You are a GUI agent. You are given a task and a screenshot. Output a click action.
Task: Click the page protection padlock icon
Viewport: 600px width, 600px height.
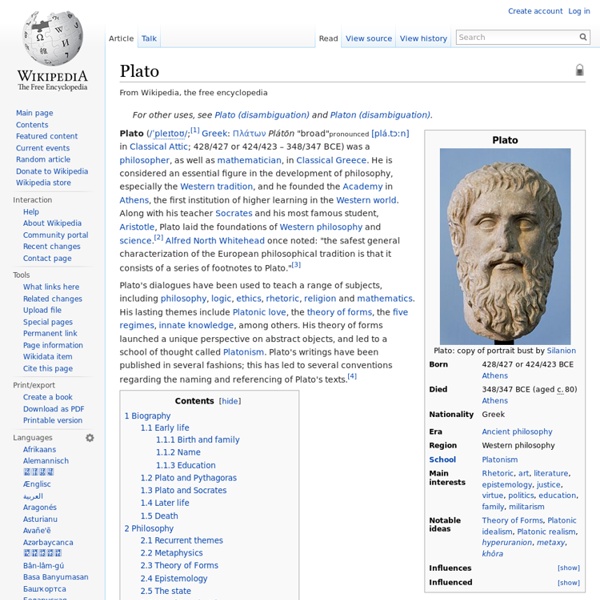click(580, 70)
